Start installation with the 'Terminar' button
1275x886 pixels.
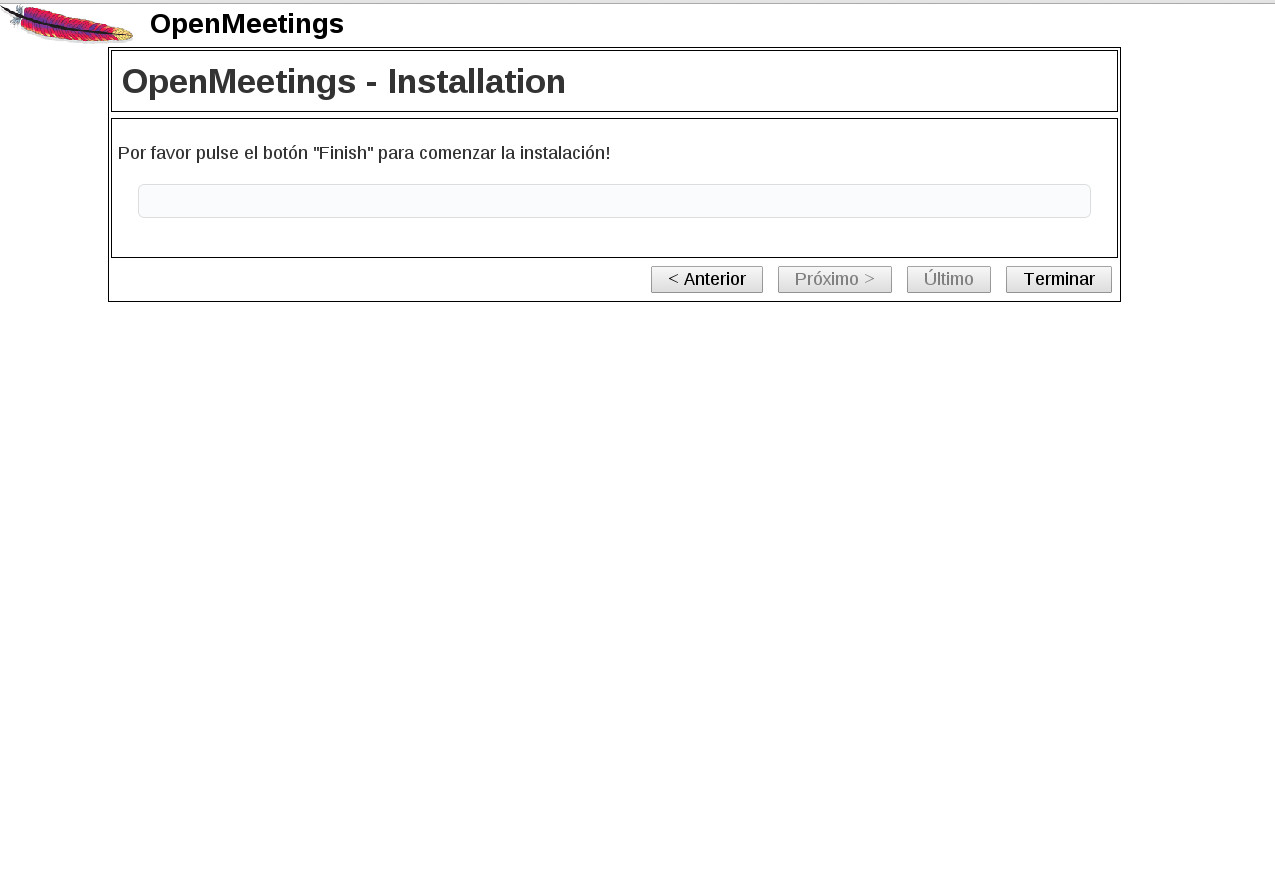[x=1059, y=279]
